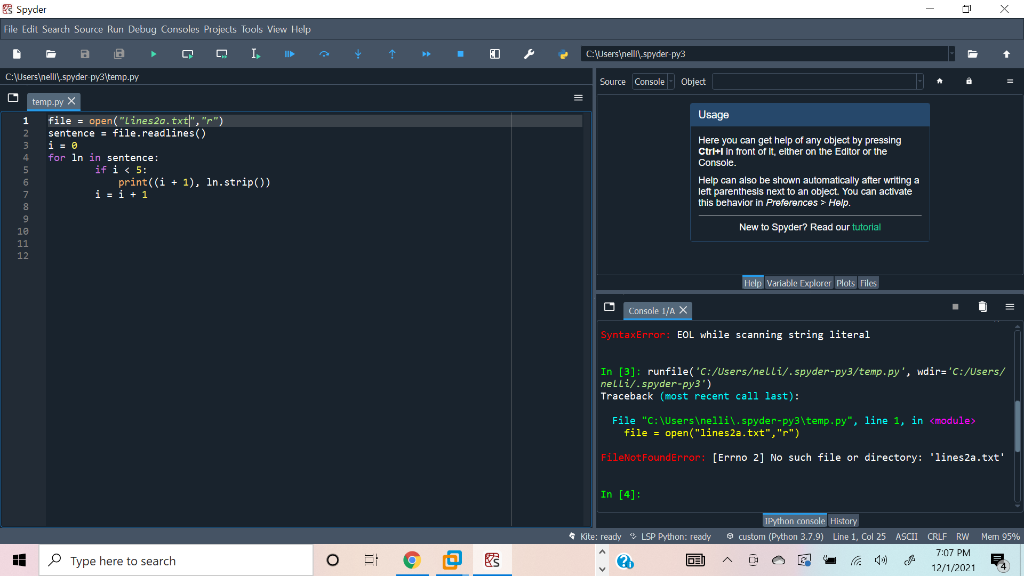Expand the working directory path dropdown
1024x576 pixels.
tap(951, 53)
